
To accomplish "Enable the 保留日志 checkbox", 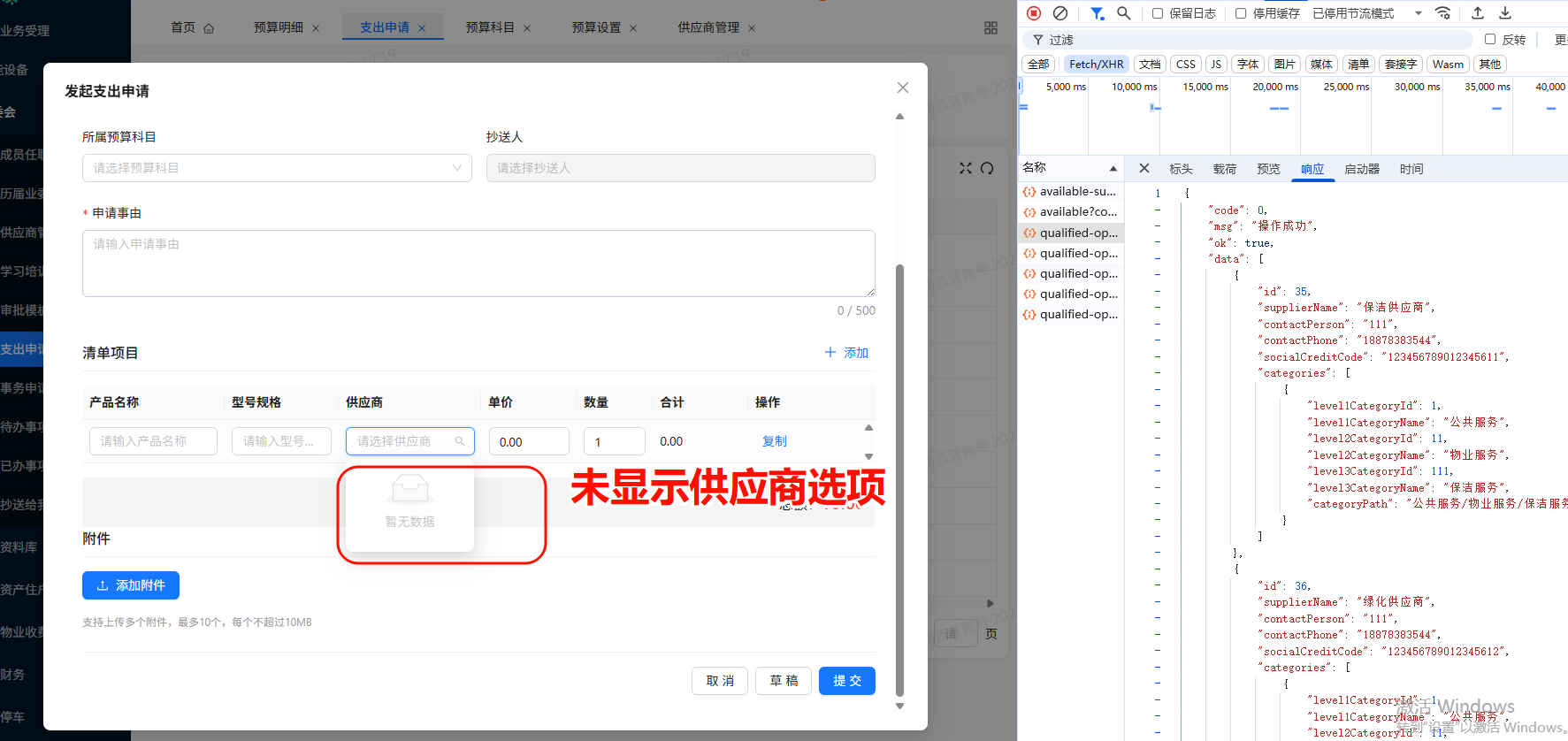I will (1158, 13).
